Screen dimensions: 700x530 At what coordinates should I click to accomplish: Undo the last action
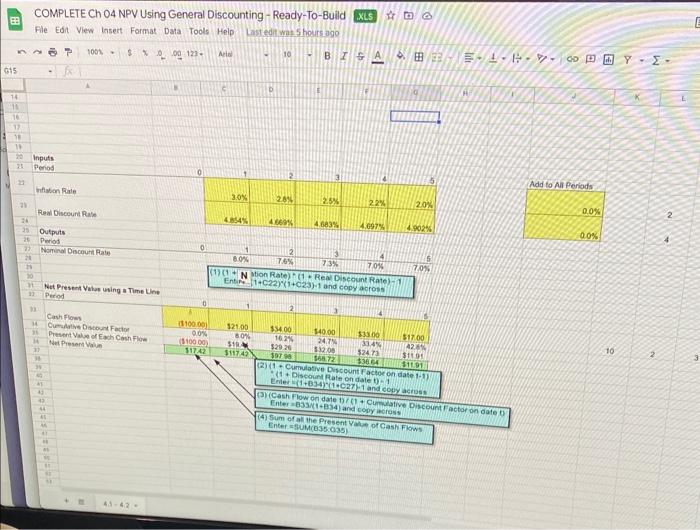21,52
